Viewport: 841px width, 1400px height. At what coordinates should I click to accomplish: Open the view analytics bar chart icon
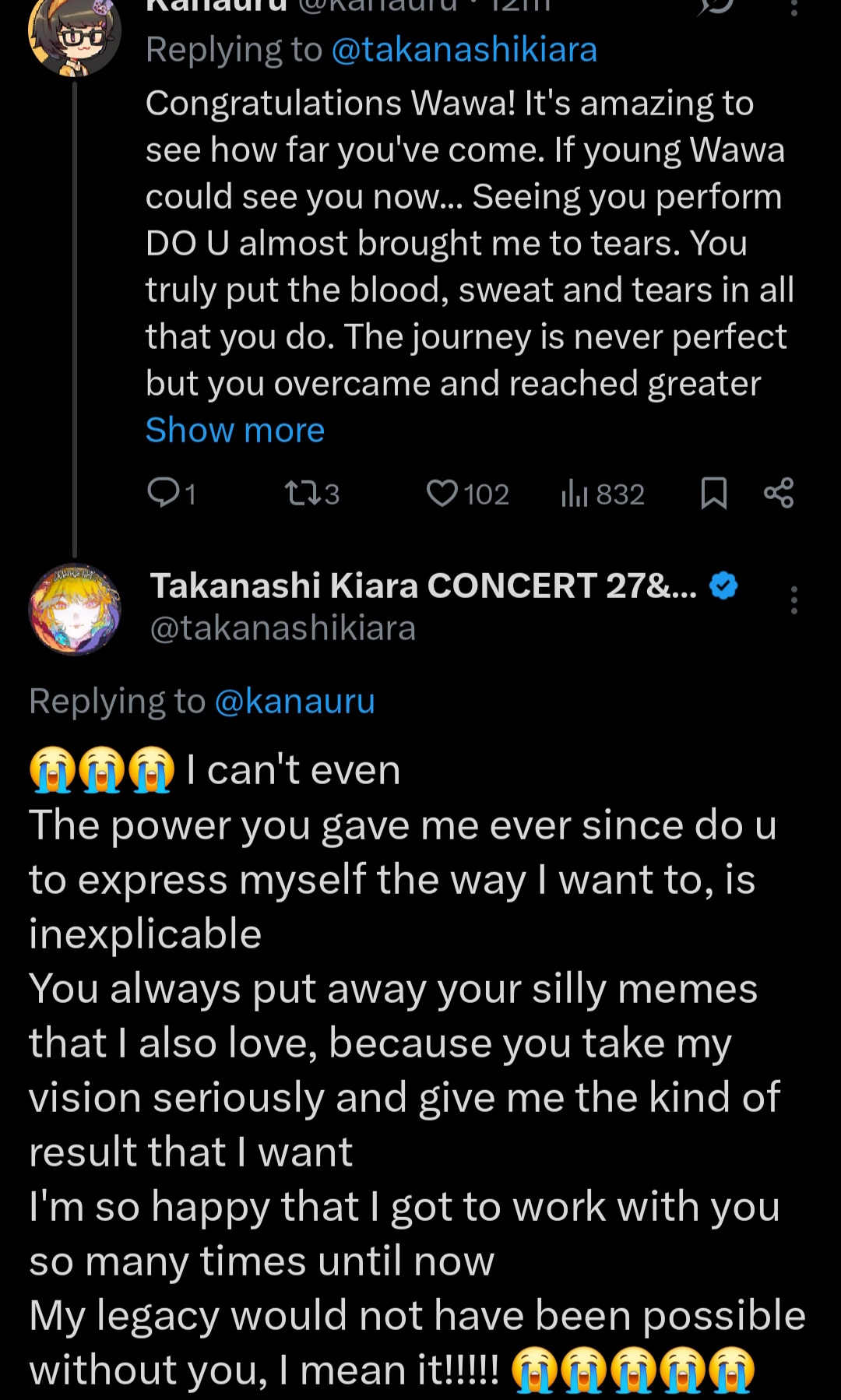coord(574,493)
